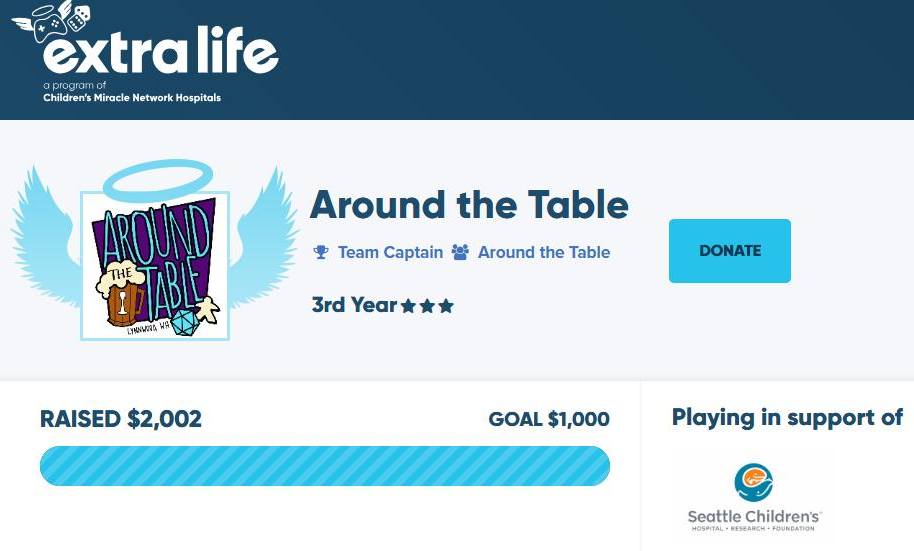Image resolution: width=914 pixels, height=551 pixels.
Task: Click the first star next to 3rd Year
Action: pyautogui.click(x=409, y=306)
